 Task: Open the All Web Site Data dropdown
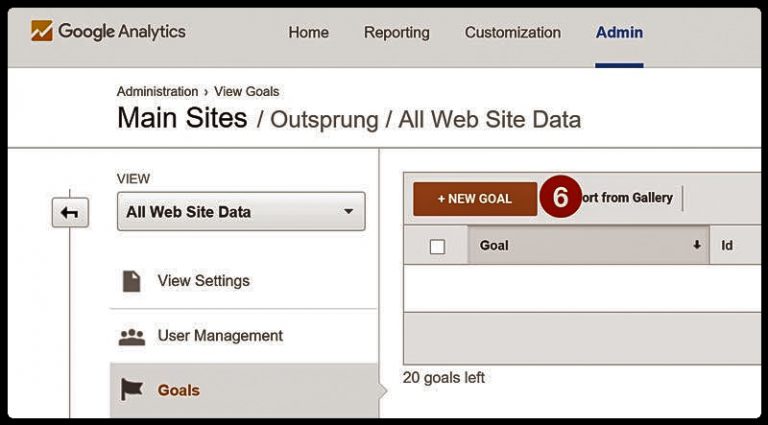click(241, 212)
